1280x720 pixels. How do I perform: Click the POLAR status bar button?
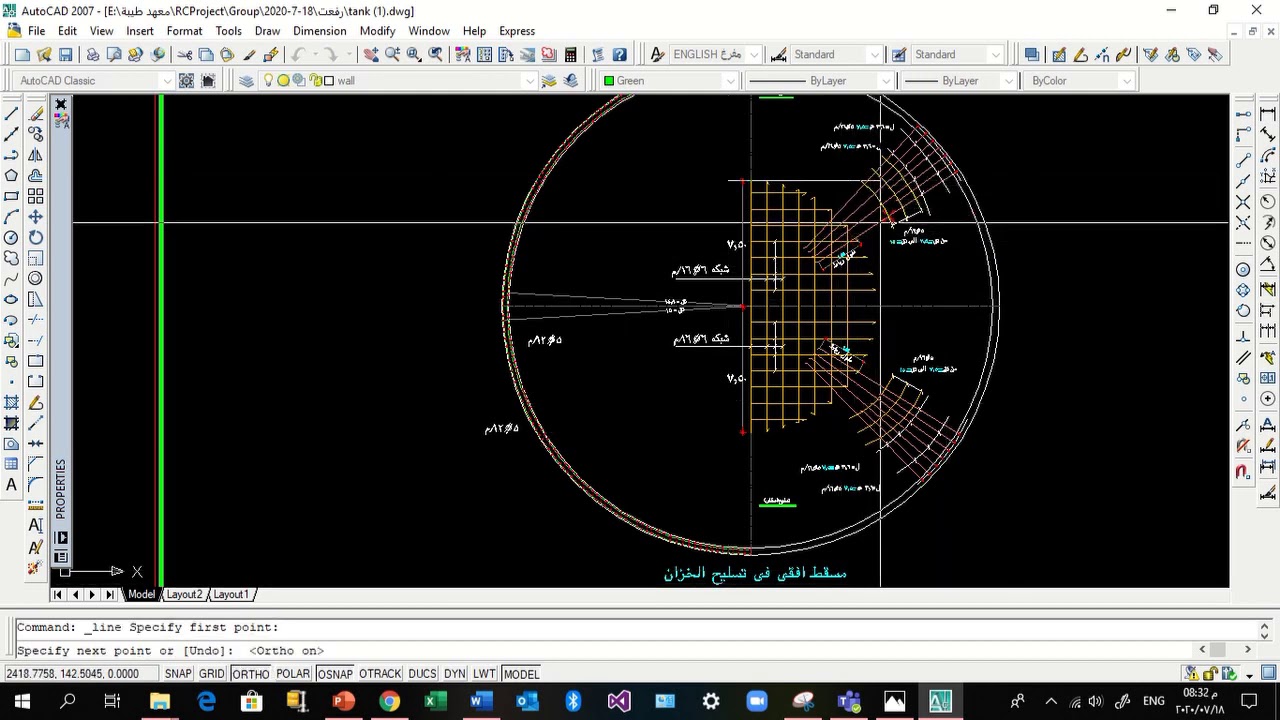pos(293,674)
